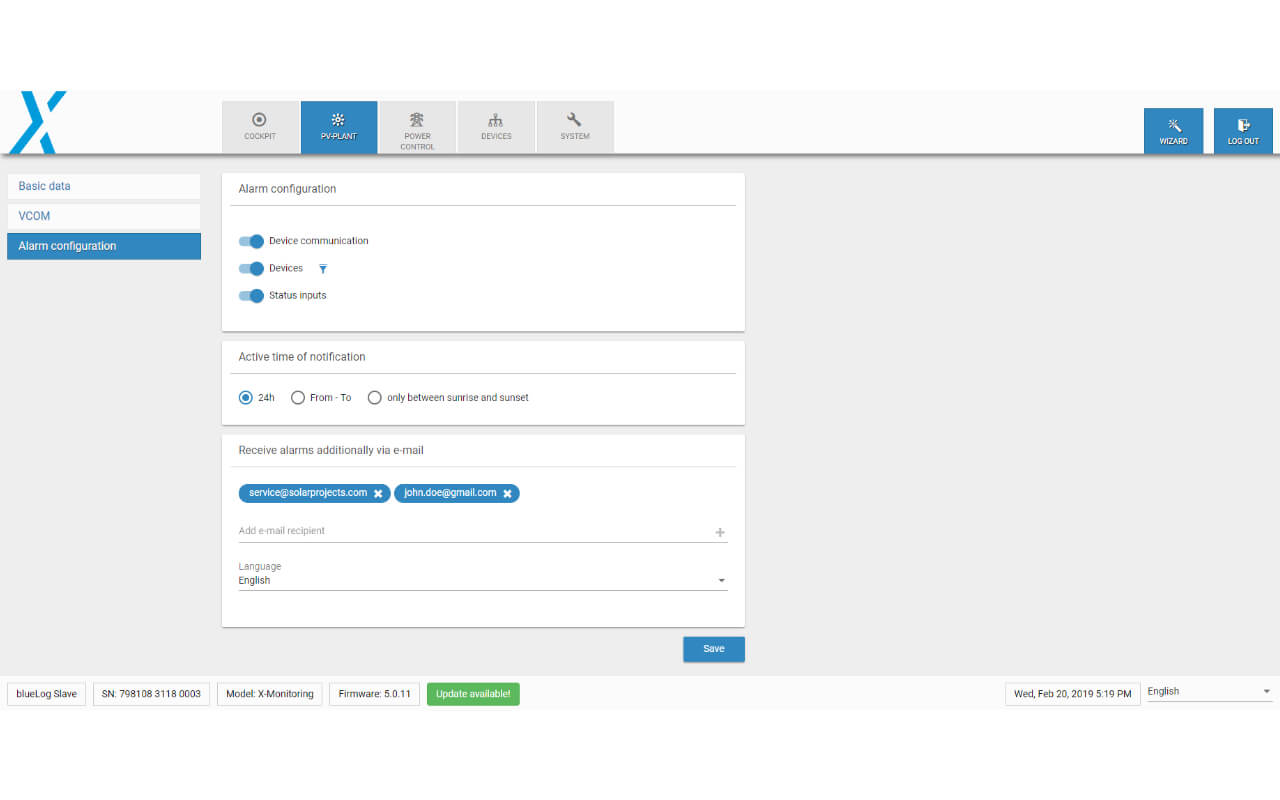Open the Power Control section
This screenshot has height=800, width=1280.
coord(417,127)
